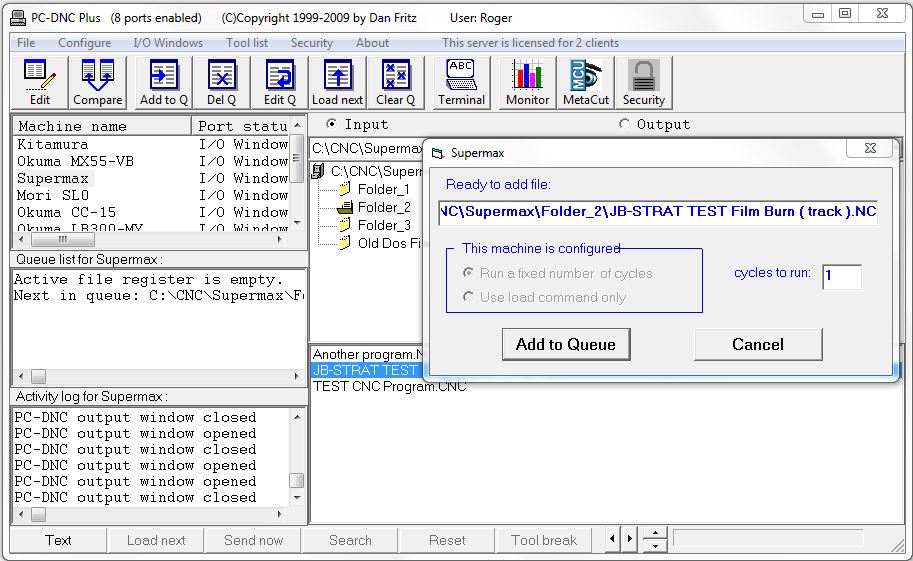Click Old Dos Files folder icon
913x561 pixels.
(x=345, y=243)
